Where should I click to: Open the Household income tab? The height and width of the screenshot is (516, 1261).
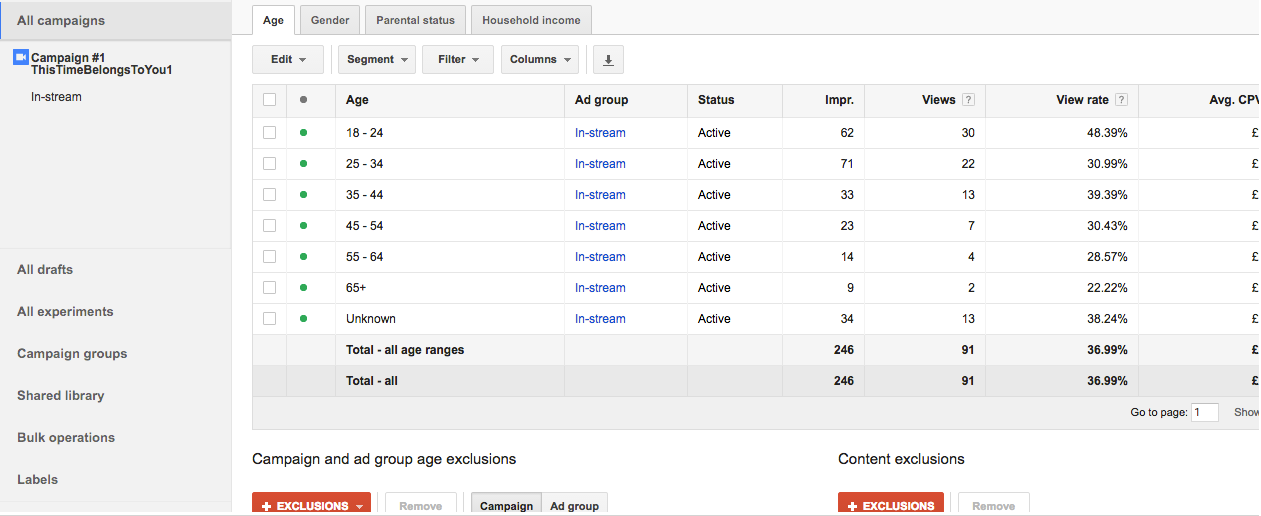(531, 20)
